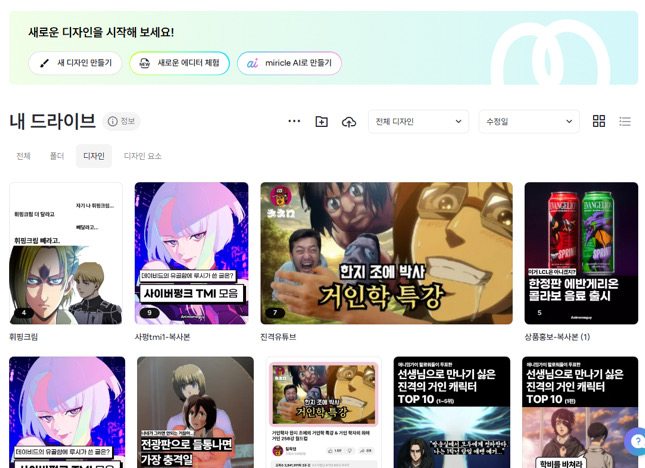The image size is (645, 468).
Task: Open the 전광판으로 들통나면 design thumbnail
Action: point(195,412)
